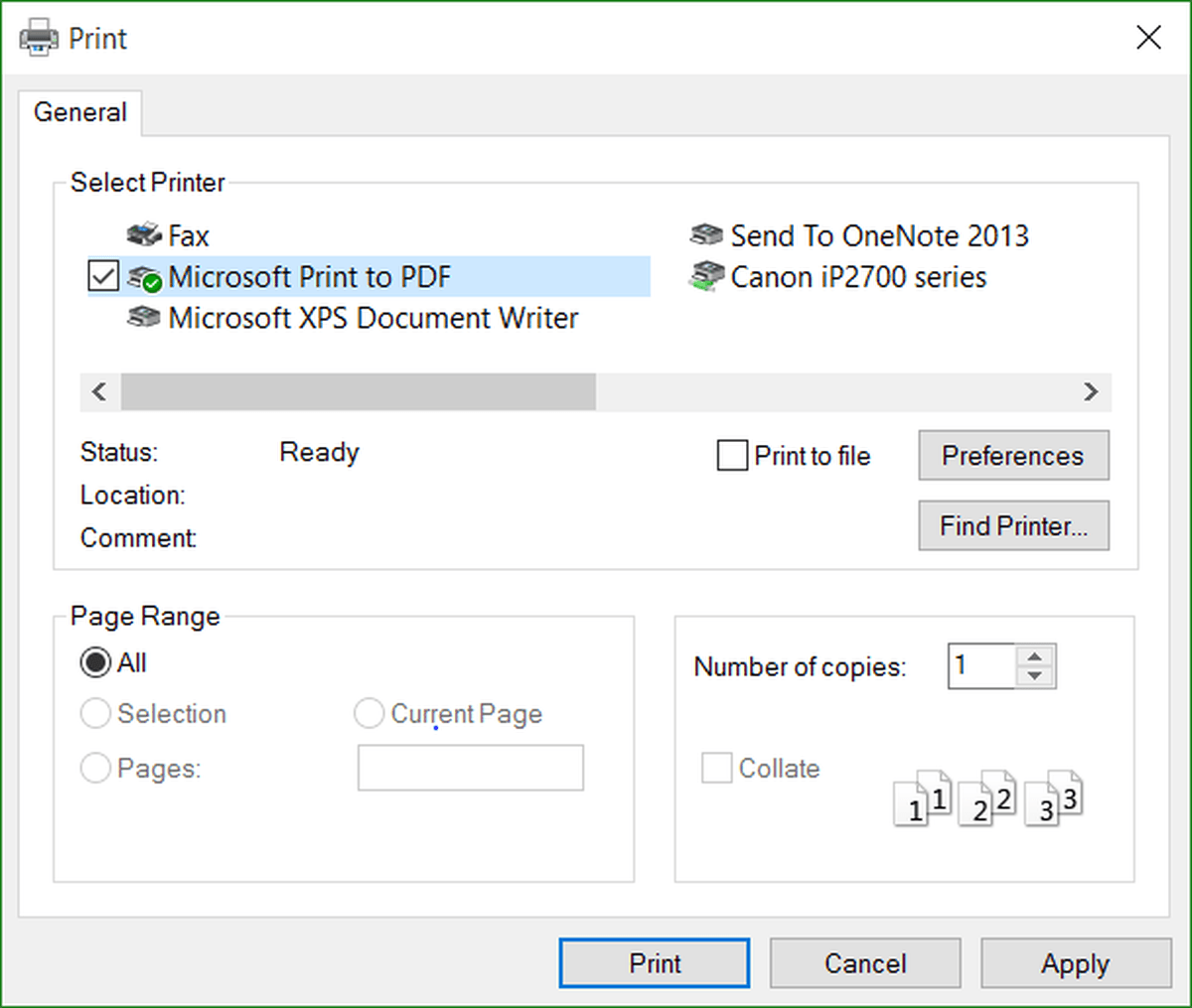Screen dimensions: 1192x1008
Task: Toggle the Collate checkbox
Action: point(716,768)
